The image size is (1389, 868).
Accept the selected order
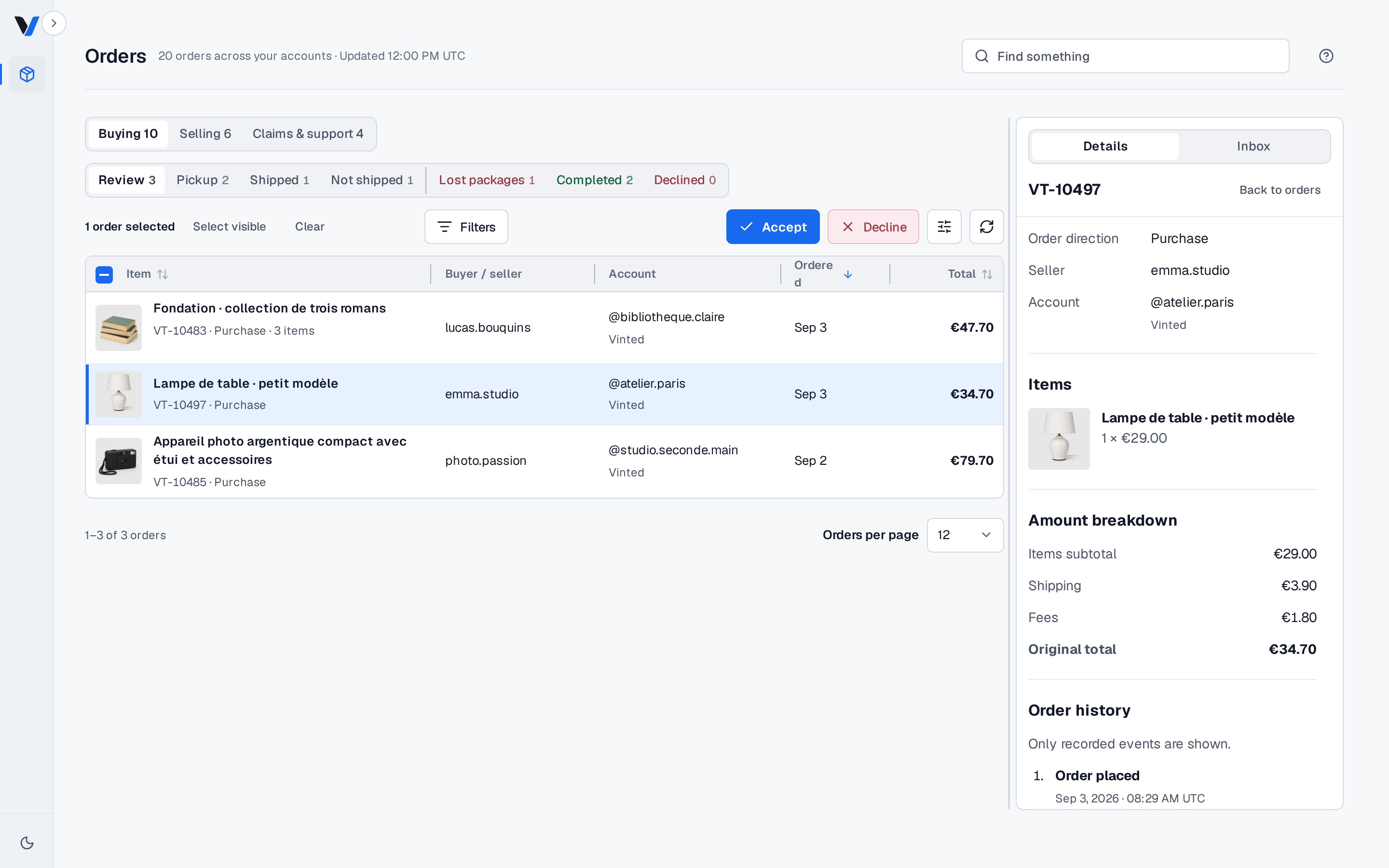pos(773,227)
